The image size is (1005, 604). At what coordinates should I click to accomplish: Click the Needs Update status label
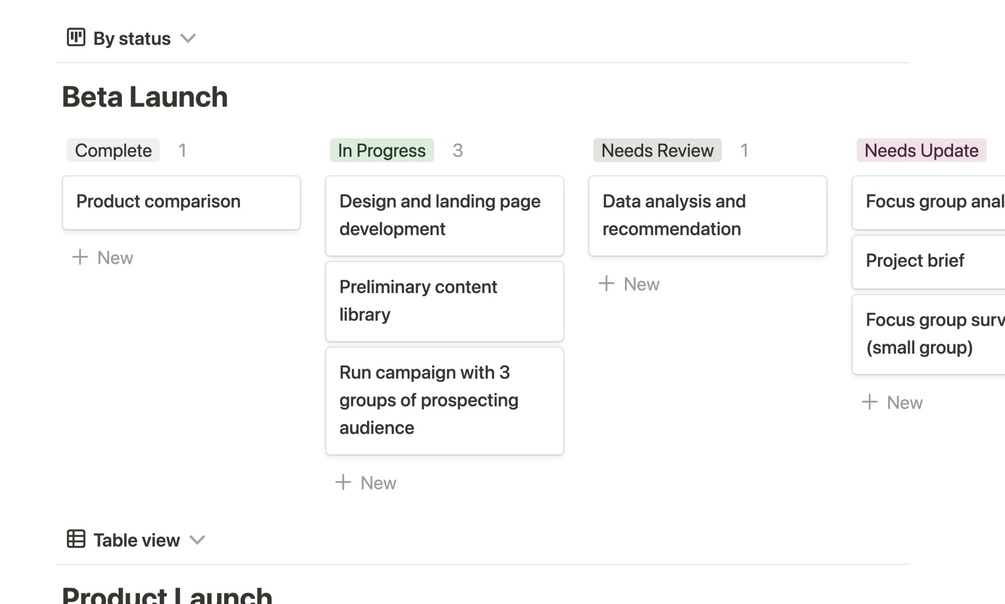920,150
